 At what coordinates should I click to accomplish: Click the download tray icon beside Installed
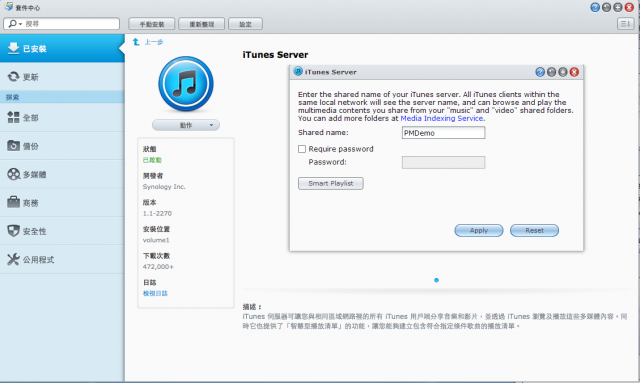click(13, 48)
